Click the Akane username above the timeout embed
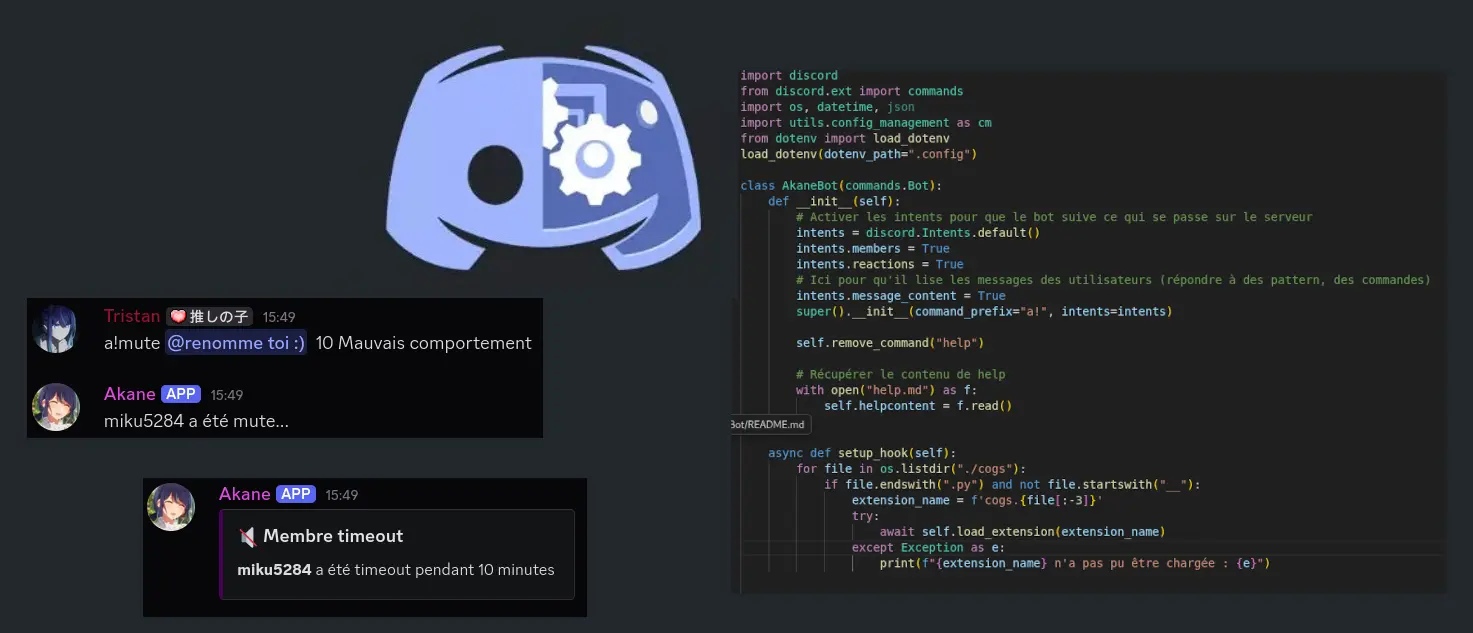The width and height of the screenshot is (1473, 633). (245, 495)
